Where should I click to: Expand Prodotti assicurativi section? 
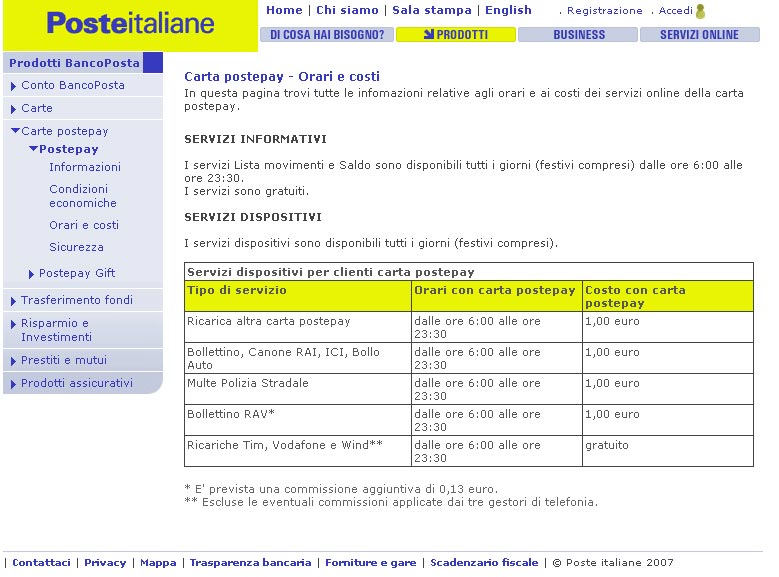[14, 384]
